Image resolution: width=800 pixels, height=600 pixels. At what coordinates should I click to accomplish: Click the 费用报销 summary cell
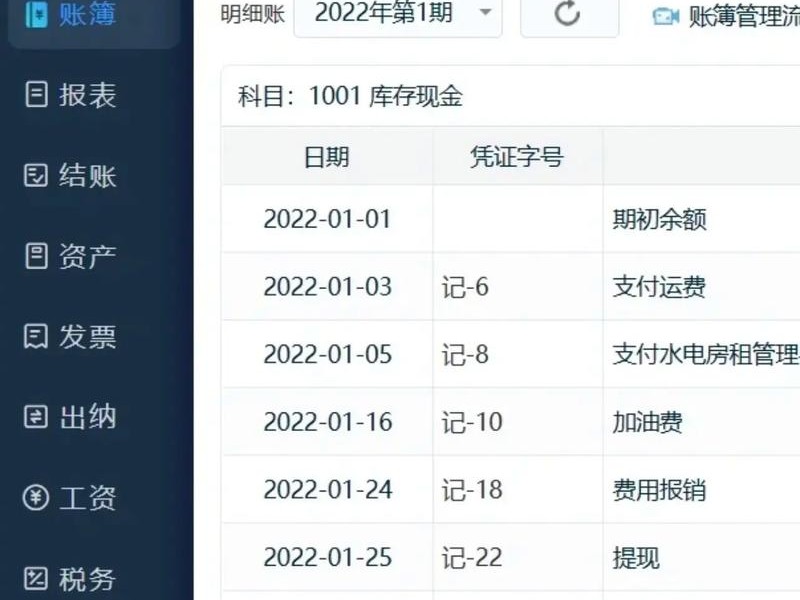pos(659,490)
